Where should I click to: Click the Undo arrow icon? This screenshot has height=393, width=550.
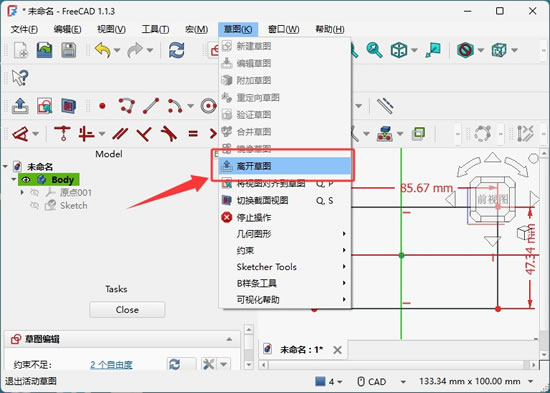(x=102, y=50)
